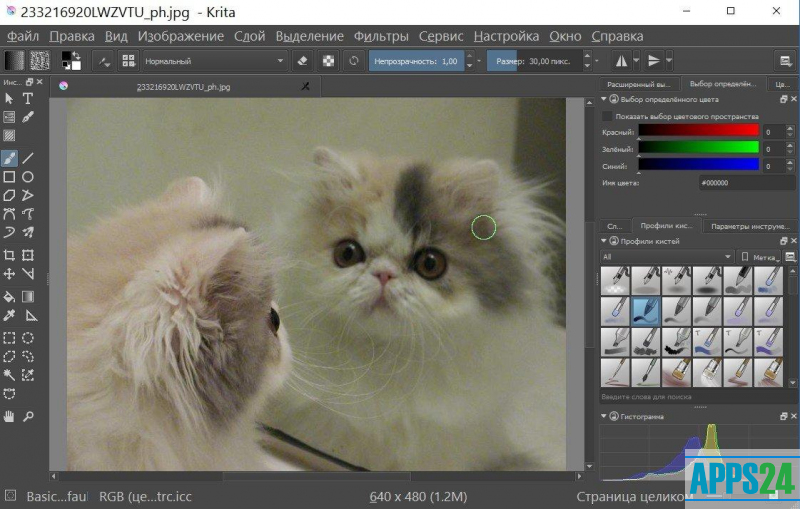Click the Красный red channel slider

[698, 131]
